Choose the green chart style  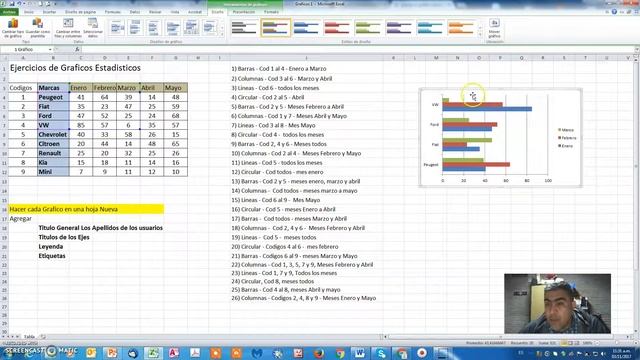click(x=368, y=28)
